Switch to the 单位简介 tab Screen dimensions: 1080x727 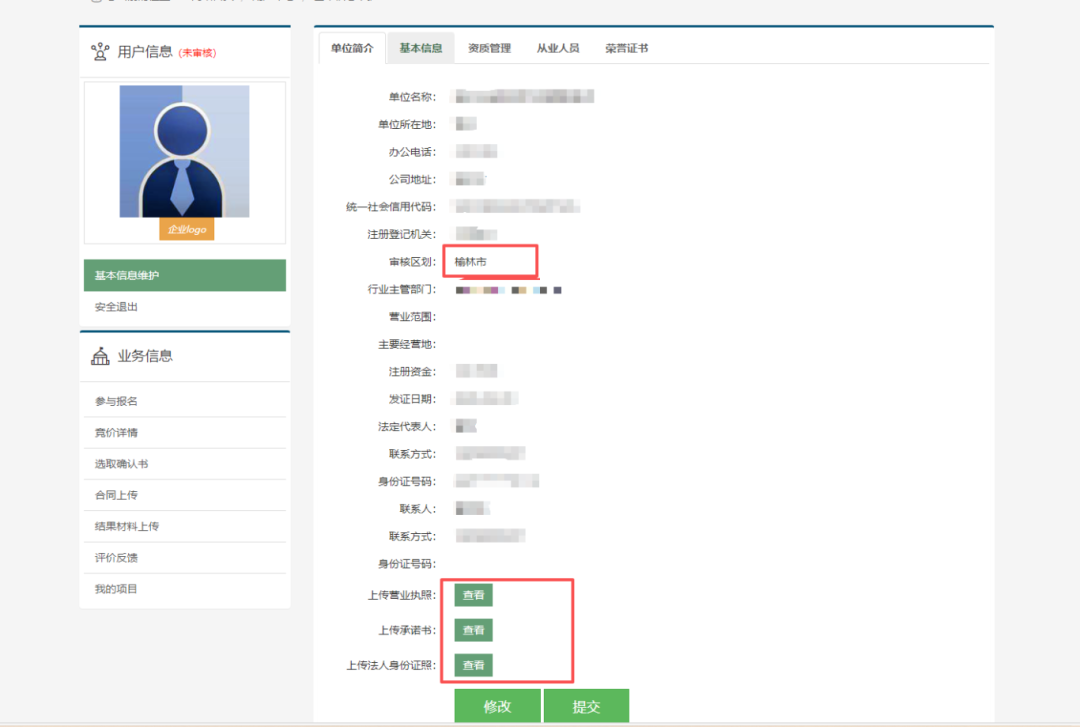point(352,48)
